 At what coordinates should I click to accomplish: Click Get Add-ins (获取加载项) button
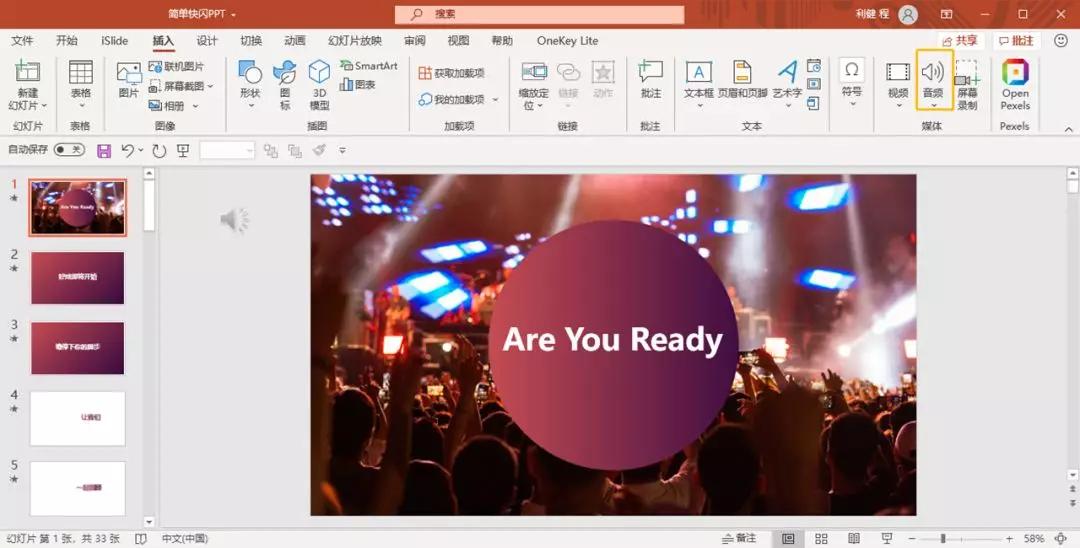(x=452, y=73)
